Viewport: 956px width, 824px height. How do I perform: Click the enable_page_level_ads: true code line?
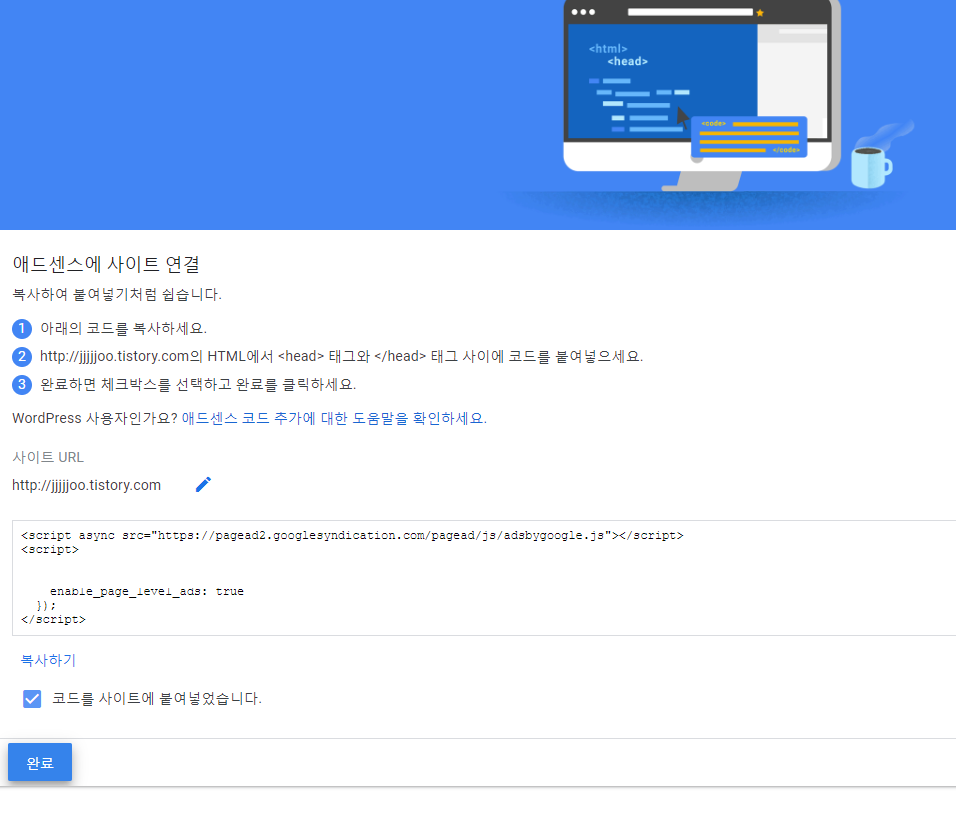click(147, 591)
